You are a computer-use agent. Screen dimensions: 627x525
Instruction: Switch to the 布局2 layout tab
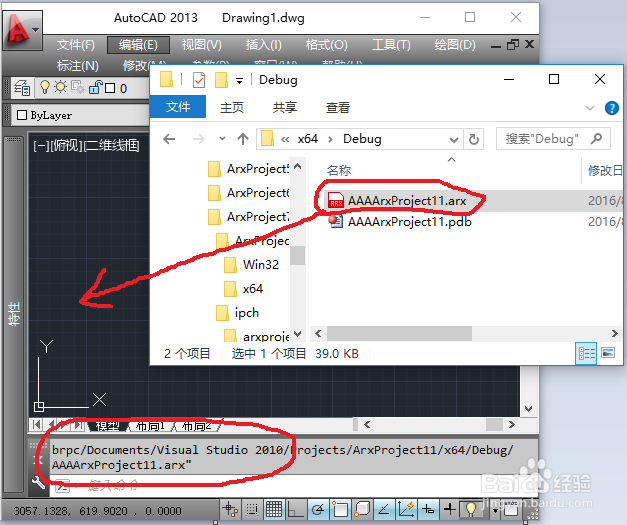tap(196, 426)
